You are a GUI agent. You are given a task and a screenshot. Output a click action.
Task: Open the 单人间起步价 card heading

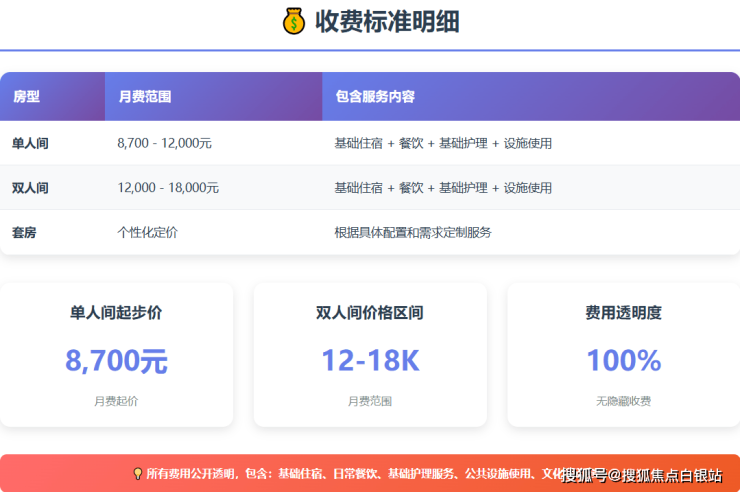pos(116,313)
